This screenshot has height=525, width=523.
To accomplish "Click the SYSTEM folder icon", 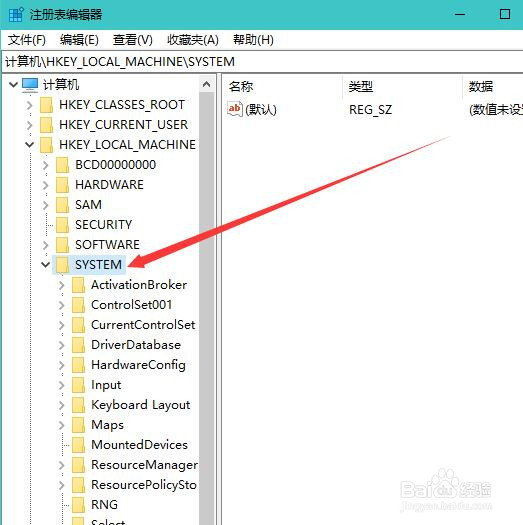I will [x=63, y=265].
